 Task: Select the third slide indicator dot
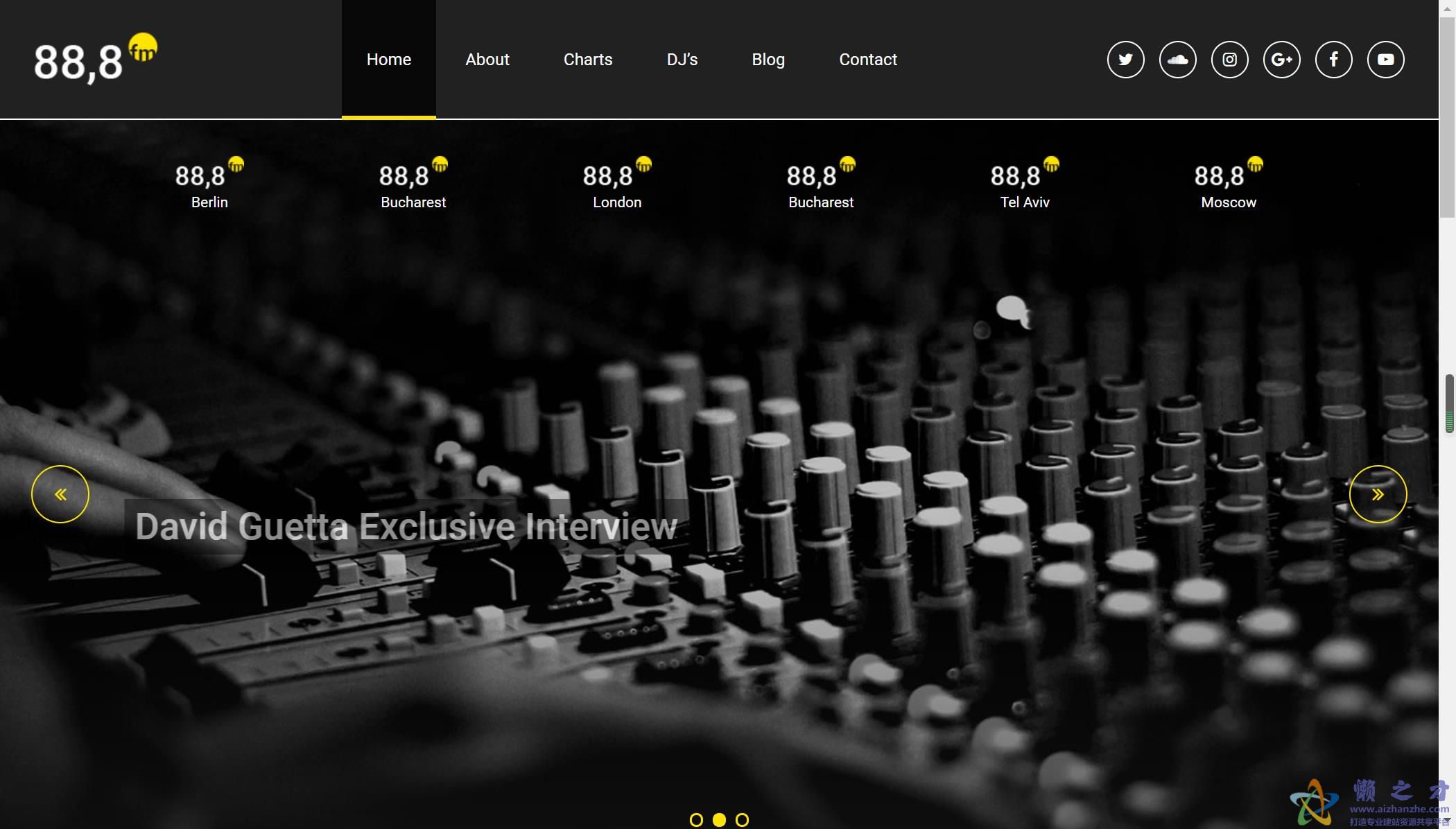[742, 820]
